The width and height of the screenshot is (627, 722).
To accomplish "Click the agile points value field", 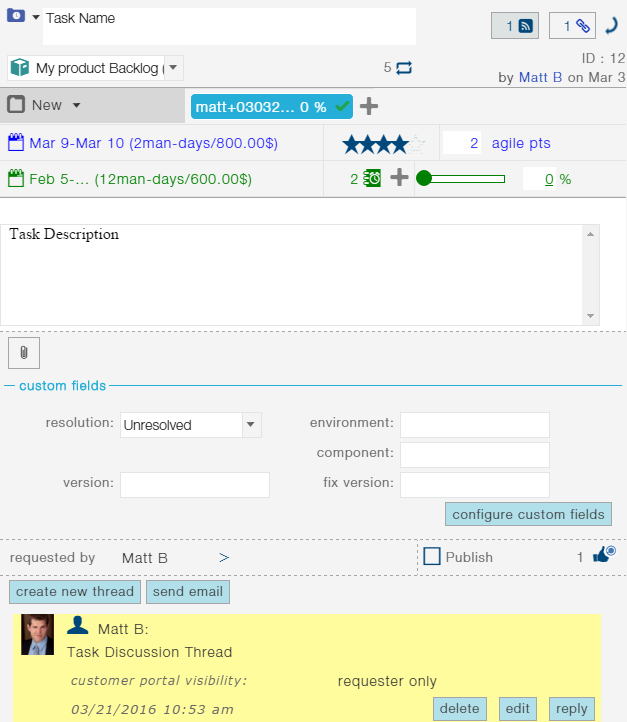I will (462, 143).
